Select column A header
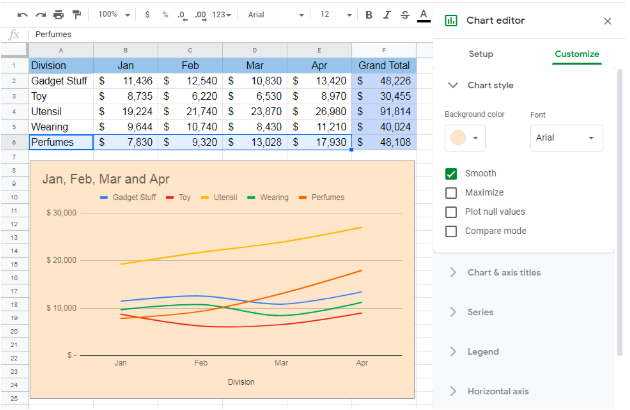Image resolution: width=630 pixels, height=410 pixels. point(61,50)
